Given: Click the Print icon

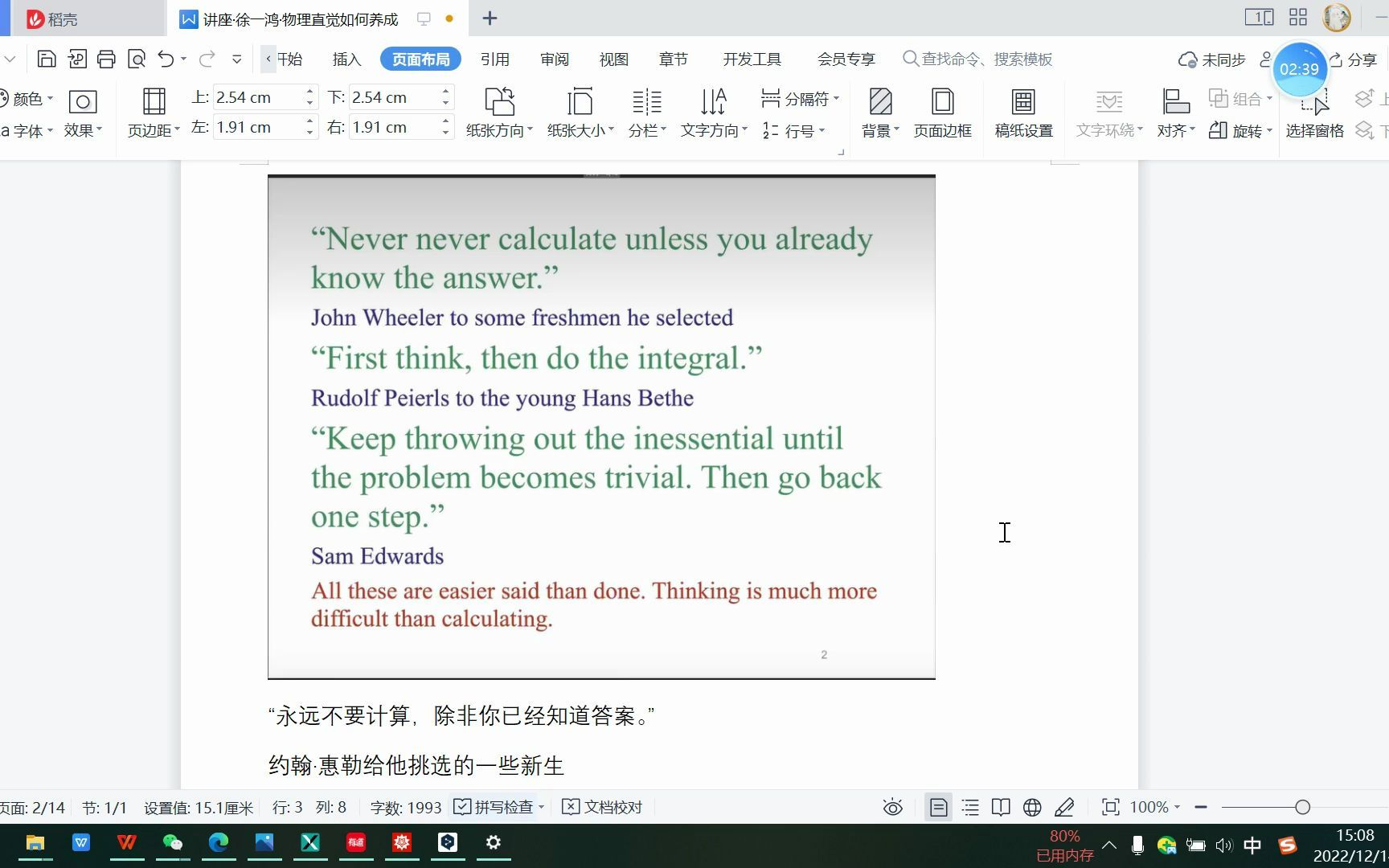Looking at the screenshot, I should coord(106,59).
